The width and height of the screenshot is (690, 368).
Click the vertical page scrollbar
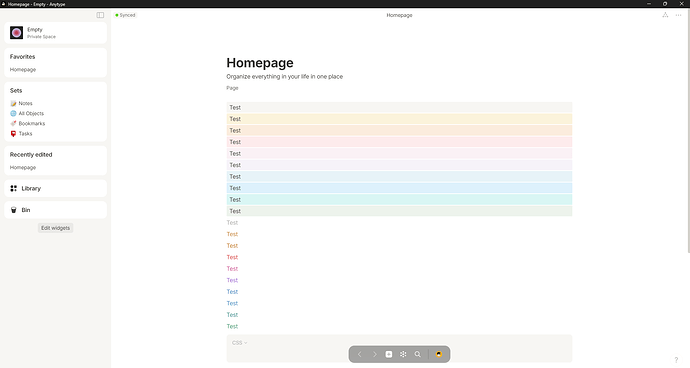click(x=688, y=131)
